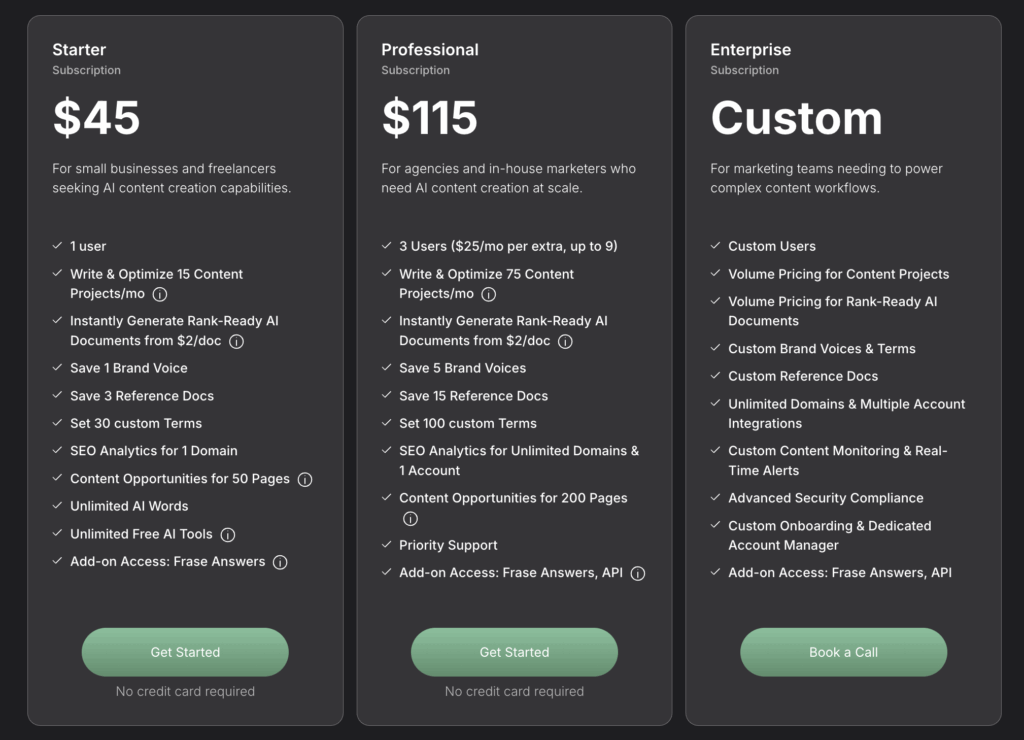
Task: Open info icon beside Professional 75 Content Projects
Action: [488, 295]
